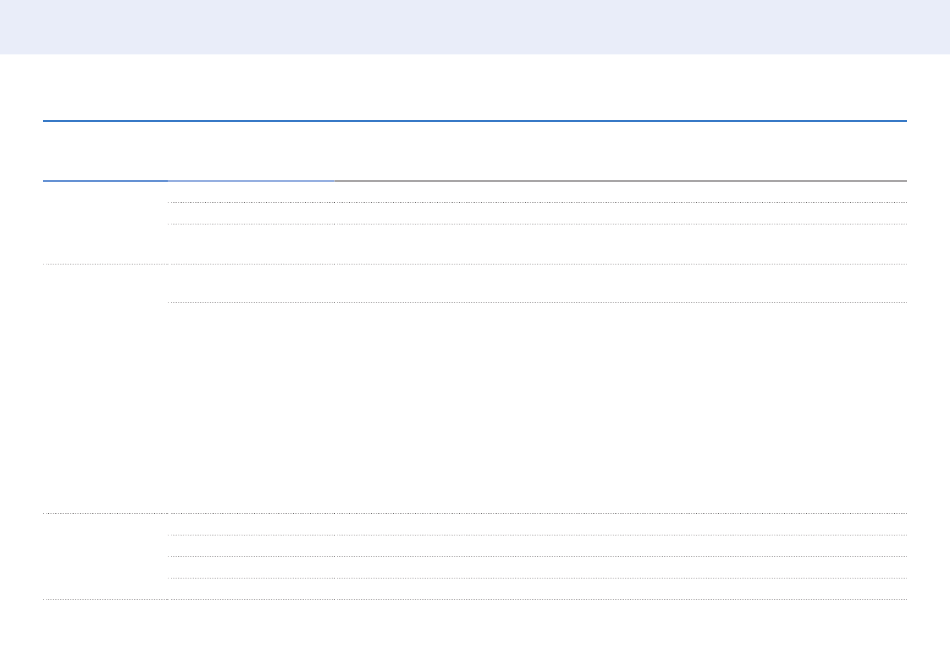
Task: Click the third row of the bottom section
Action: tap(537, 567)
